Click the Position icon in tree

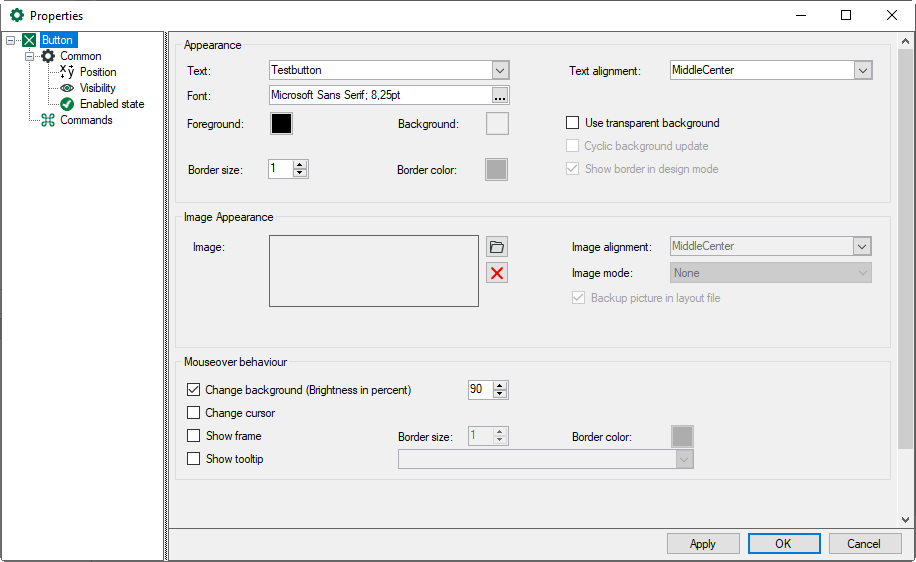[x=67, y=72]
